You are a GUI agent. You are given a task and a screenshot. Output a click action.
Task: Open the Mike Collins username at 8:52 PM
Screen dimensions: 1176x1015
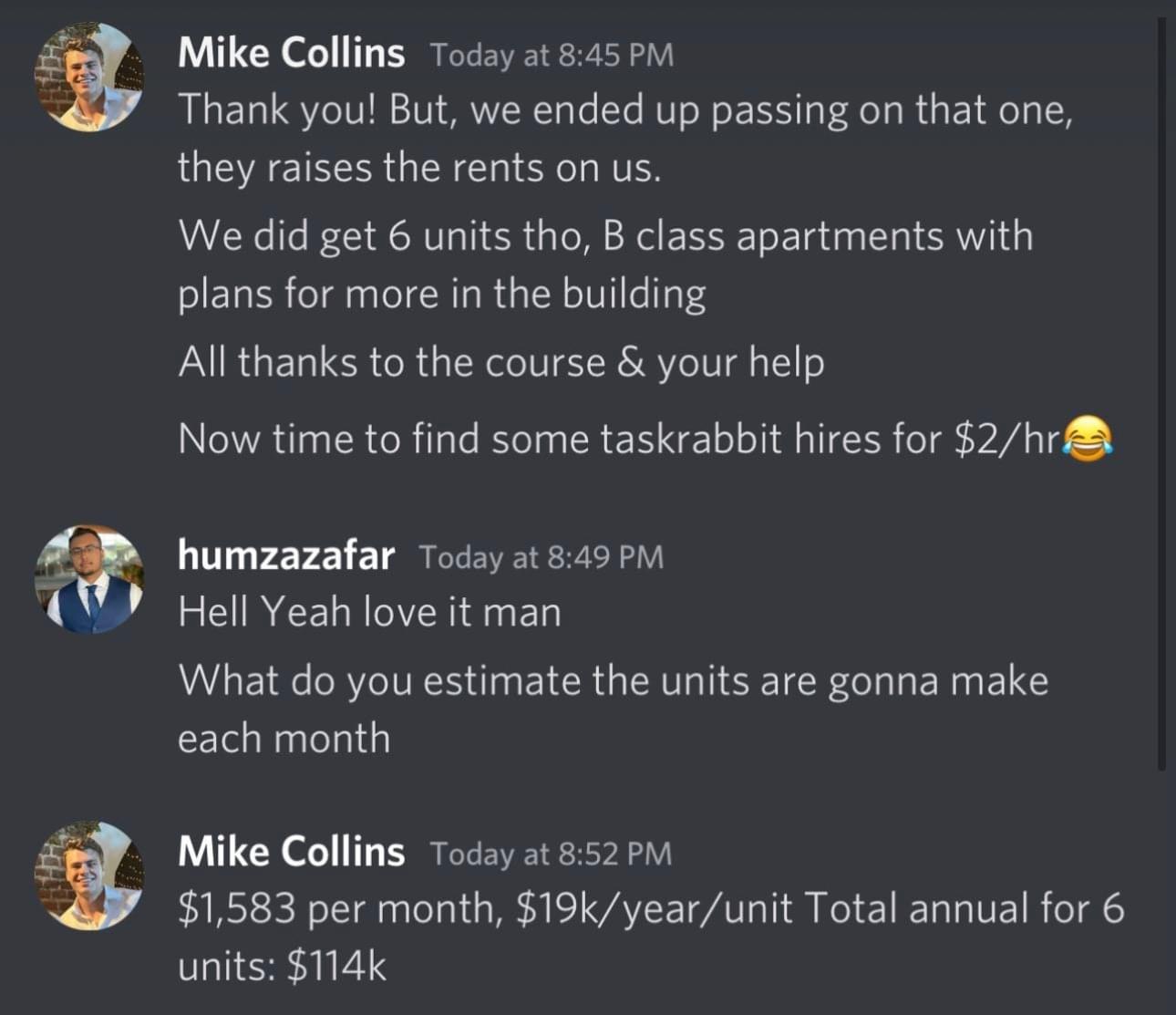(291, 852)
